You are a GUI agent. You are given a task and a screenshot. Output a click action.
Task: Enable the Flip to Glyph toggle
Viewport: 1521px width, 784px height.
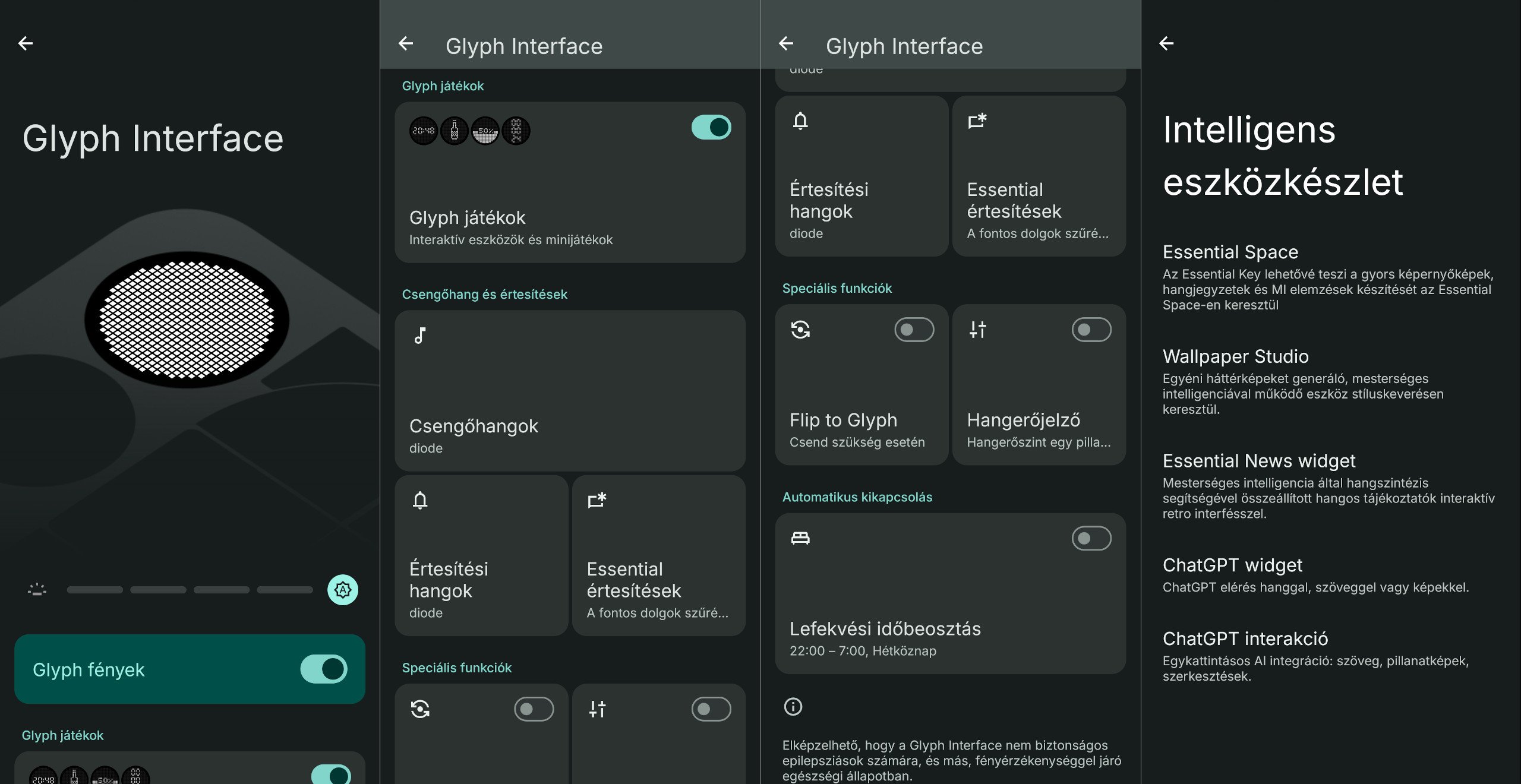[x=914, y=330]
